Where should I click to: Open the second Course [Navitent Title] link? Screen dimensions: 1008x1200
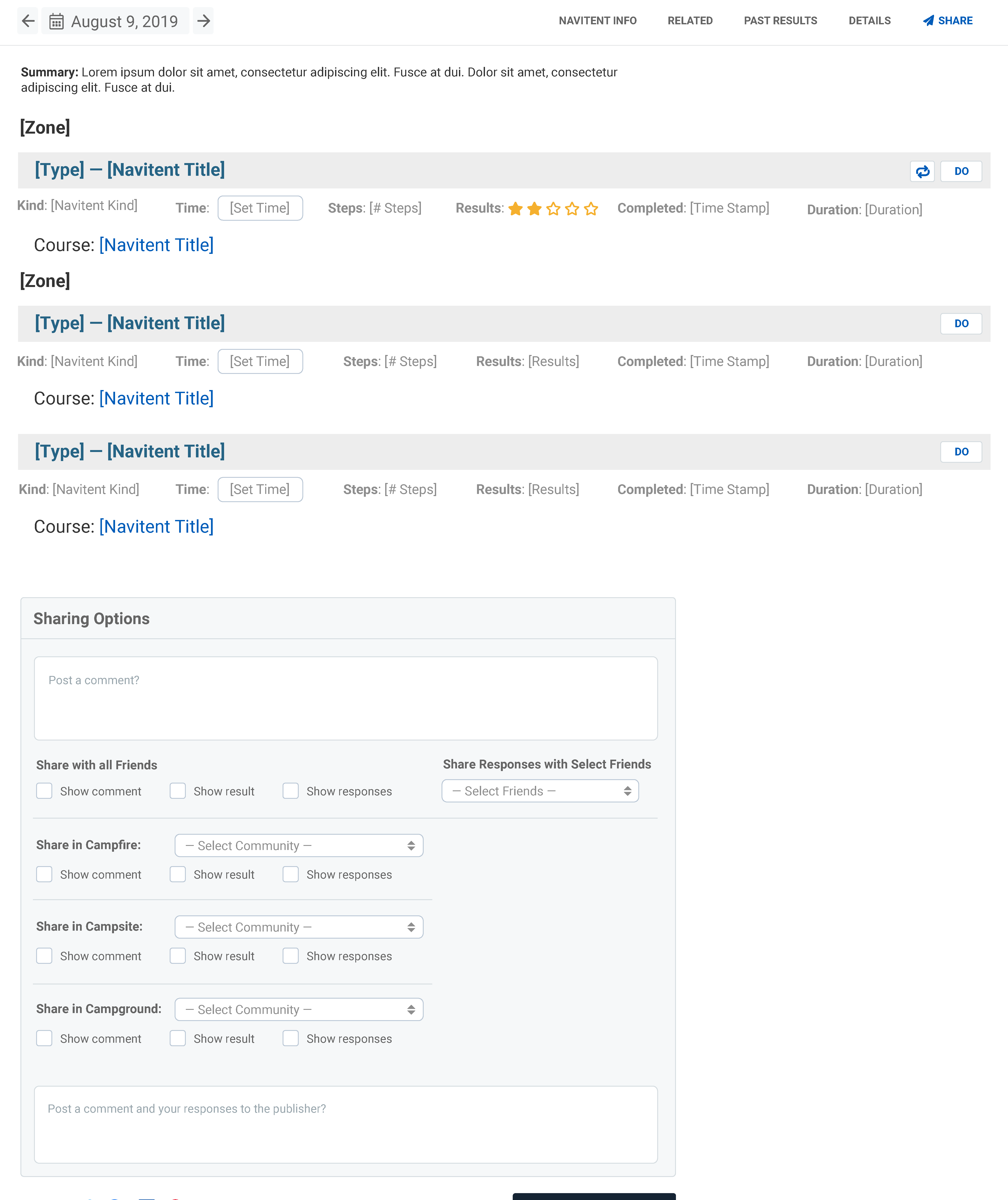click(157, 398)
